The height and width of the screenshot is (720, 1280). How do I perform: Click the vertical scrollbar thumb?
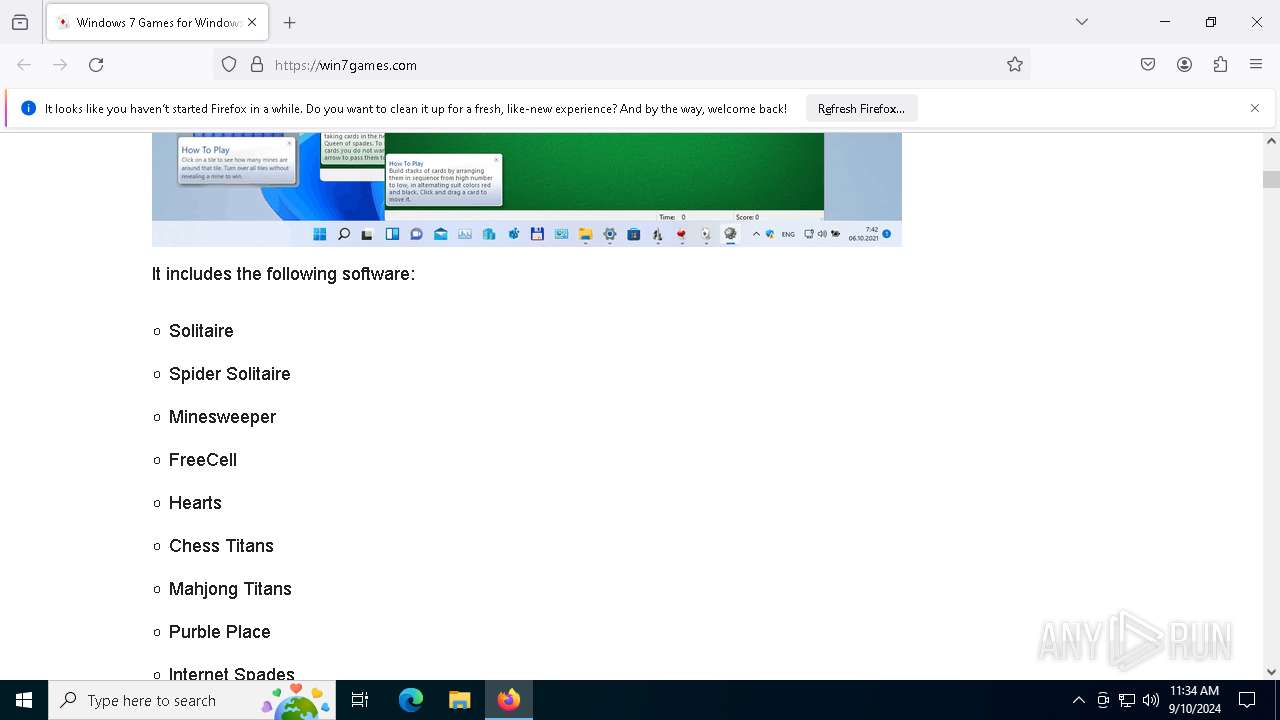1271,179
